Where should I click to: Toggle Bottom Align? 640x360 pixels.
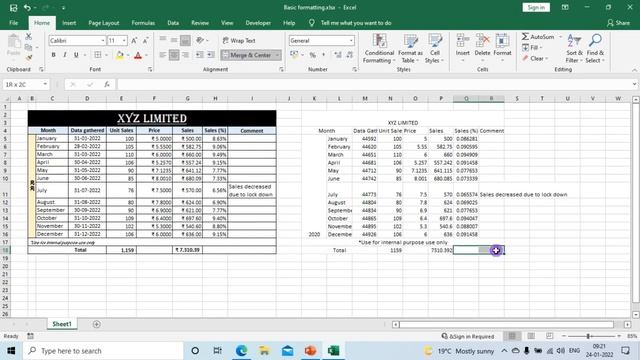click(185, 40)
